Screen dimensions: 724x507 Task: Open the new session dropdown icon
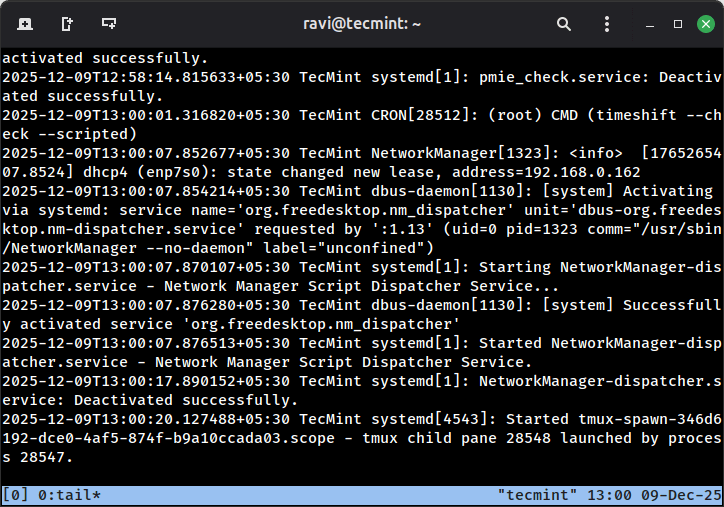click(x=109, y=24)
